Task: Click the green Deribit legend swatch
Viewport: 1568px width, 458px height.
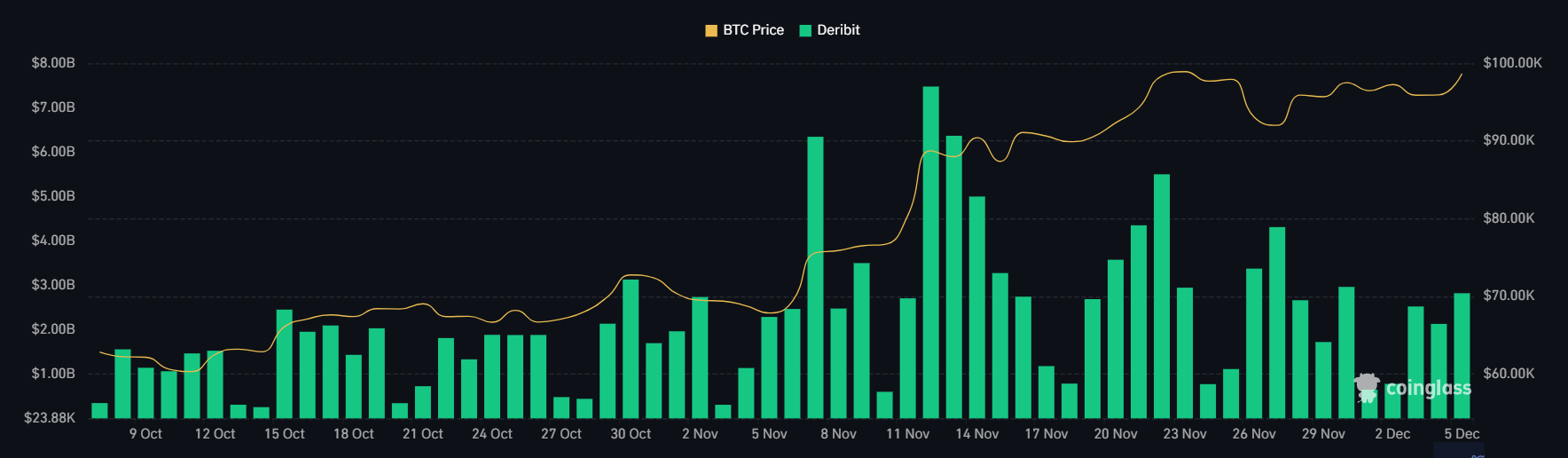Action: [805, 30]
